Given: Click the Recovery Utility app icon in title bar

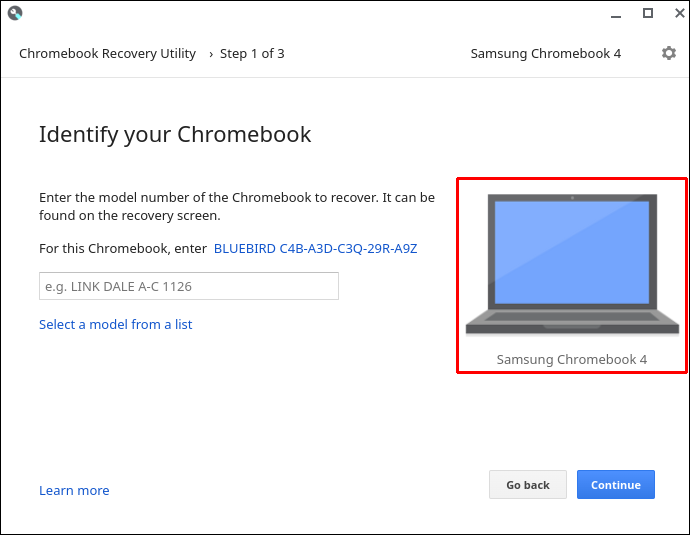Looking at the screenshot, I should point(15,13).
